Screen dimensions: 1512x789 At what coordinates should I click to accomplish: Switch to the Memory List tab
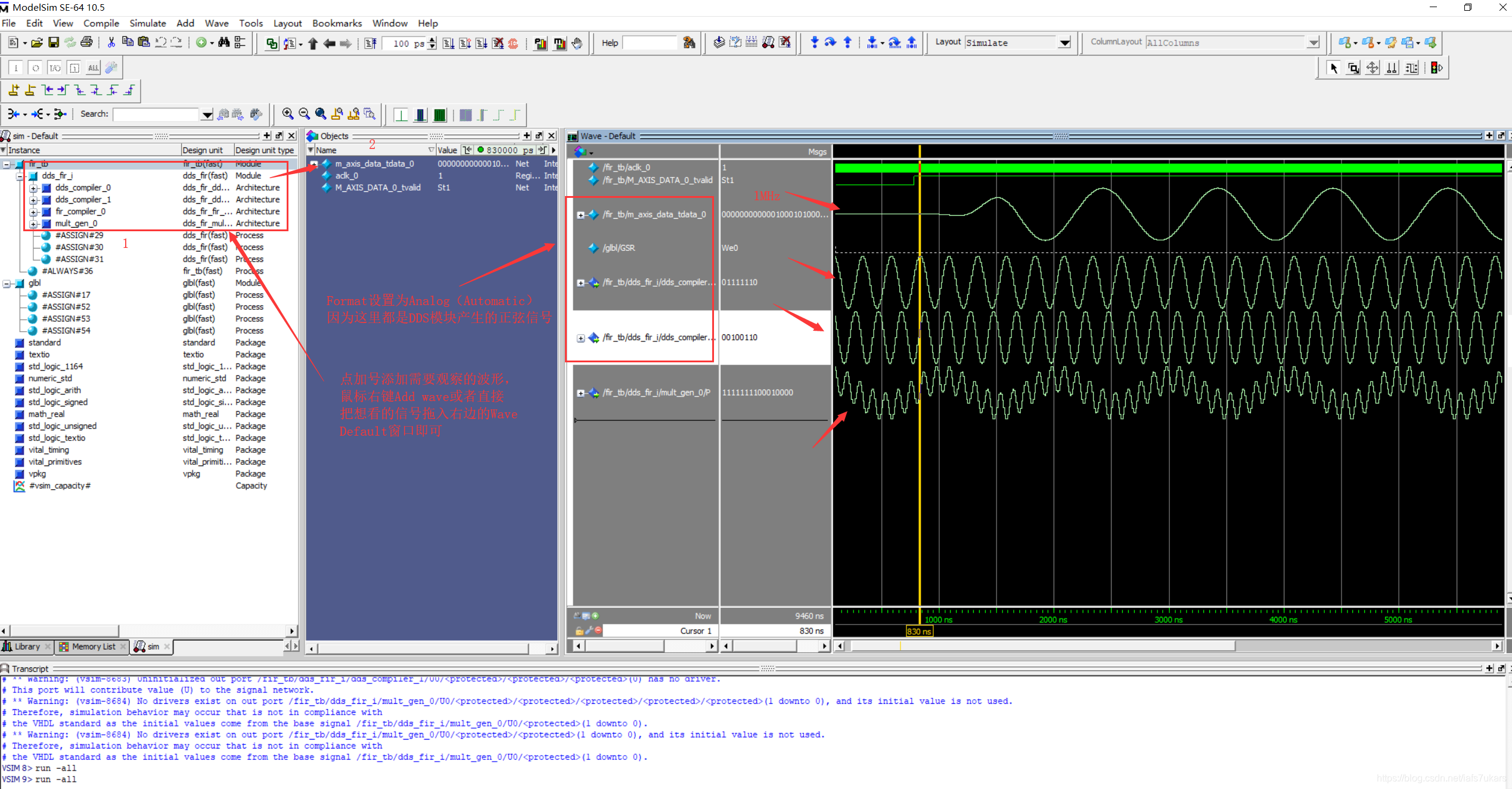[94, 647]
